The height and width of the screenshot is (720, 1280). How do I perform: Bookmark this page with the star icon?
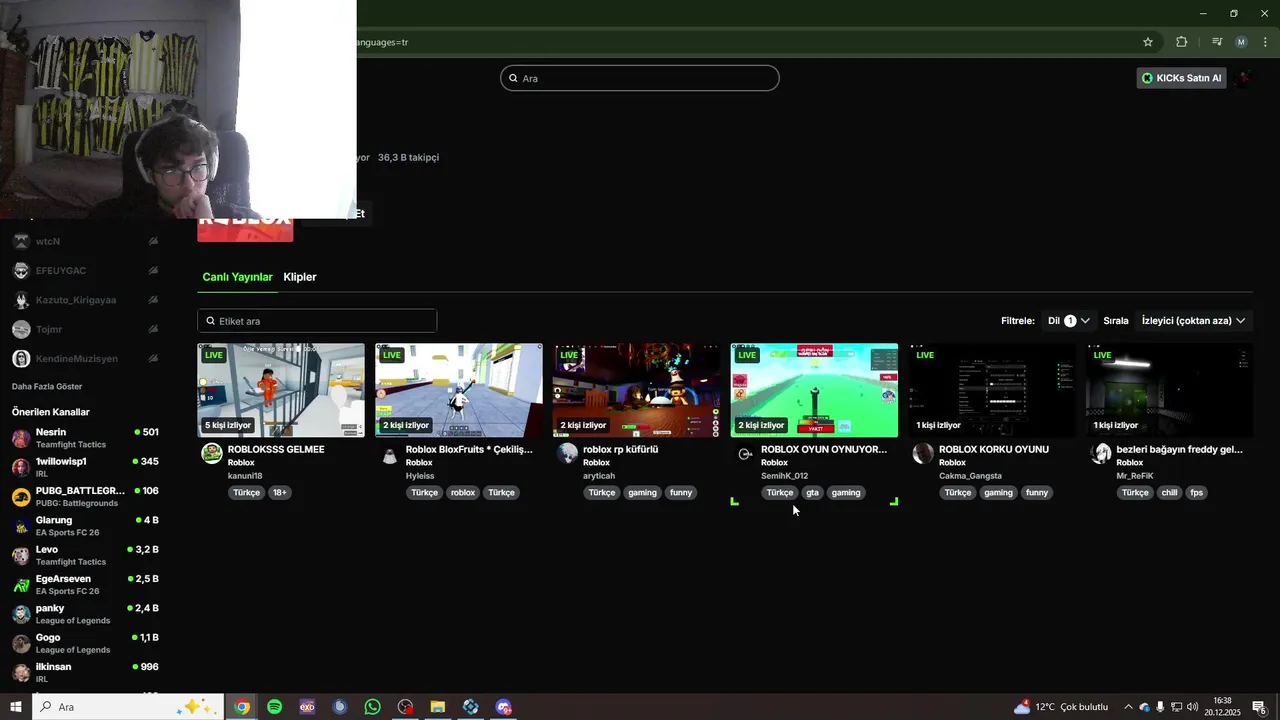tap(1148, 42)
